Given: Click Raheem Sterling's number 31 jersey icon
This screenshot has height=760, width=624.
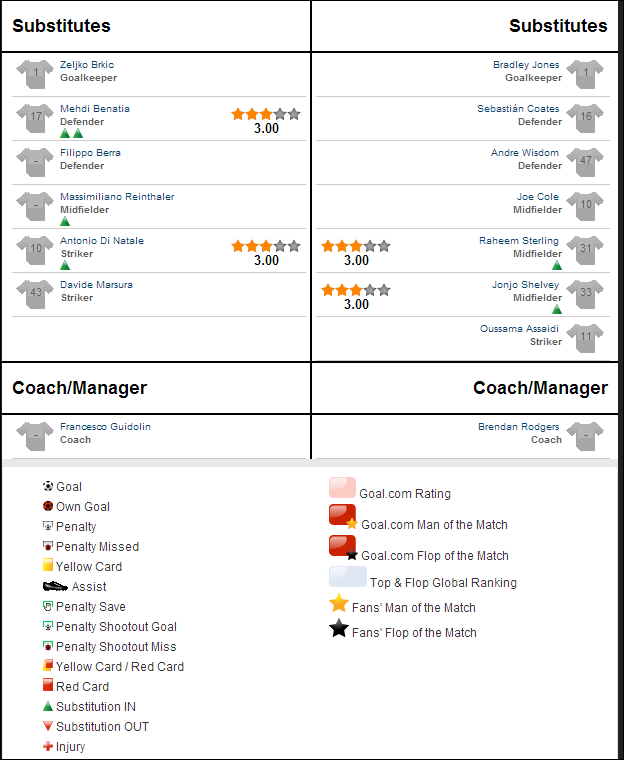Looking at the screenshot, I should (585, 250).
